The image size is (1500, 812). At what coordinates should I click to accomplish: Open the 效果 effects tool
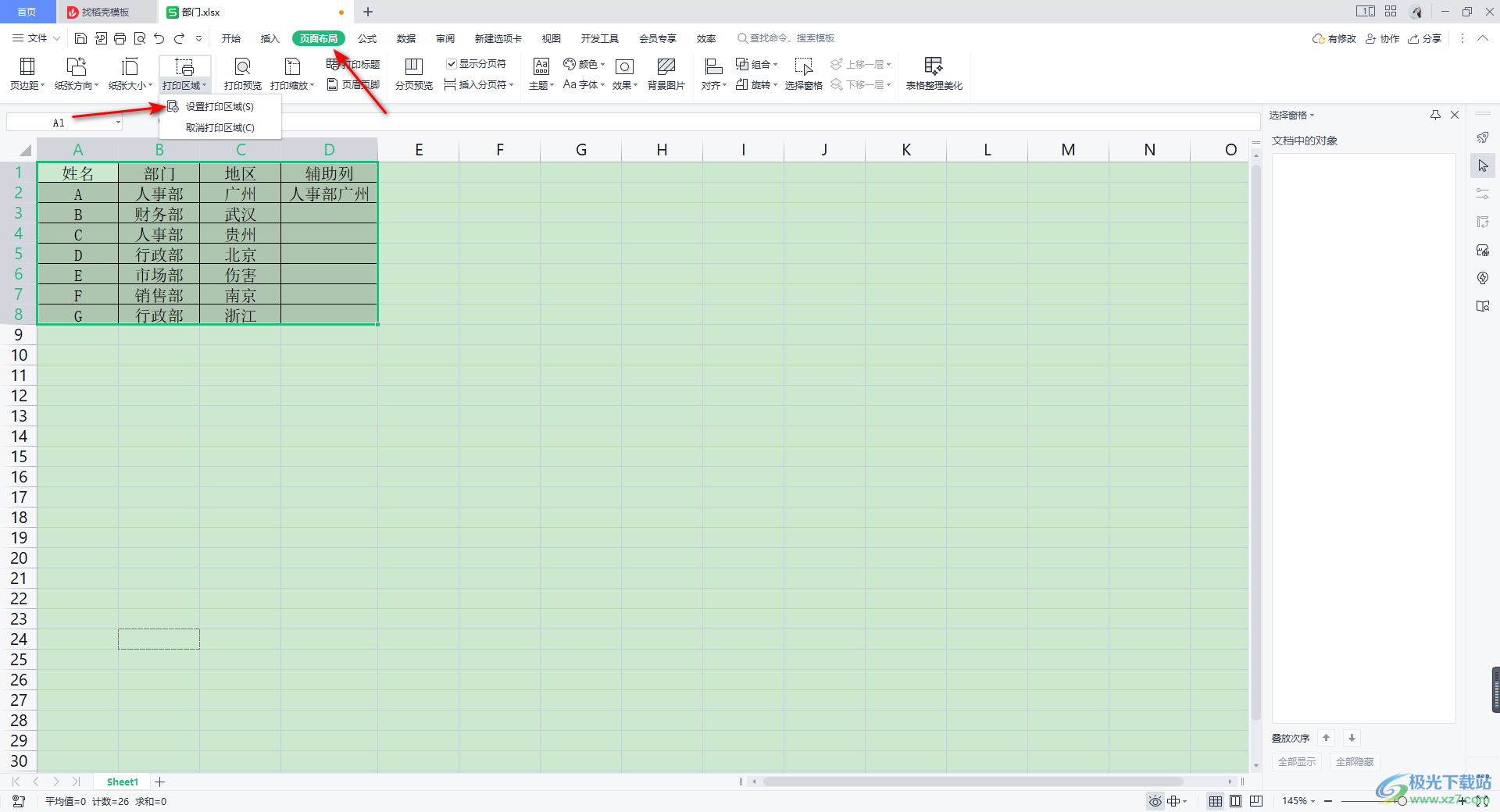pyautogui.click(x=624, y=74)
